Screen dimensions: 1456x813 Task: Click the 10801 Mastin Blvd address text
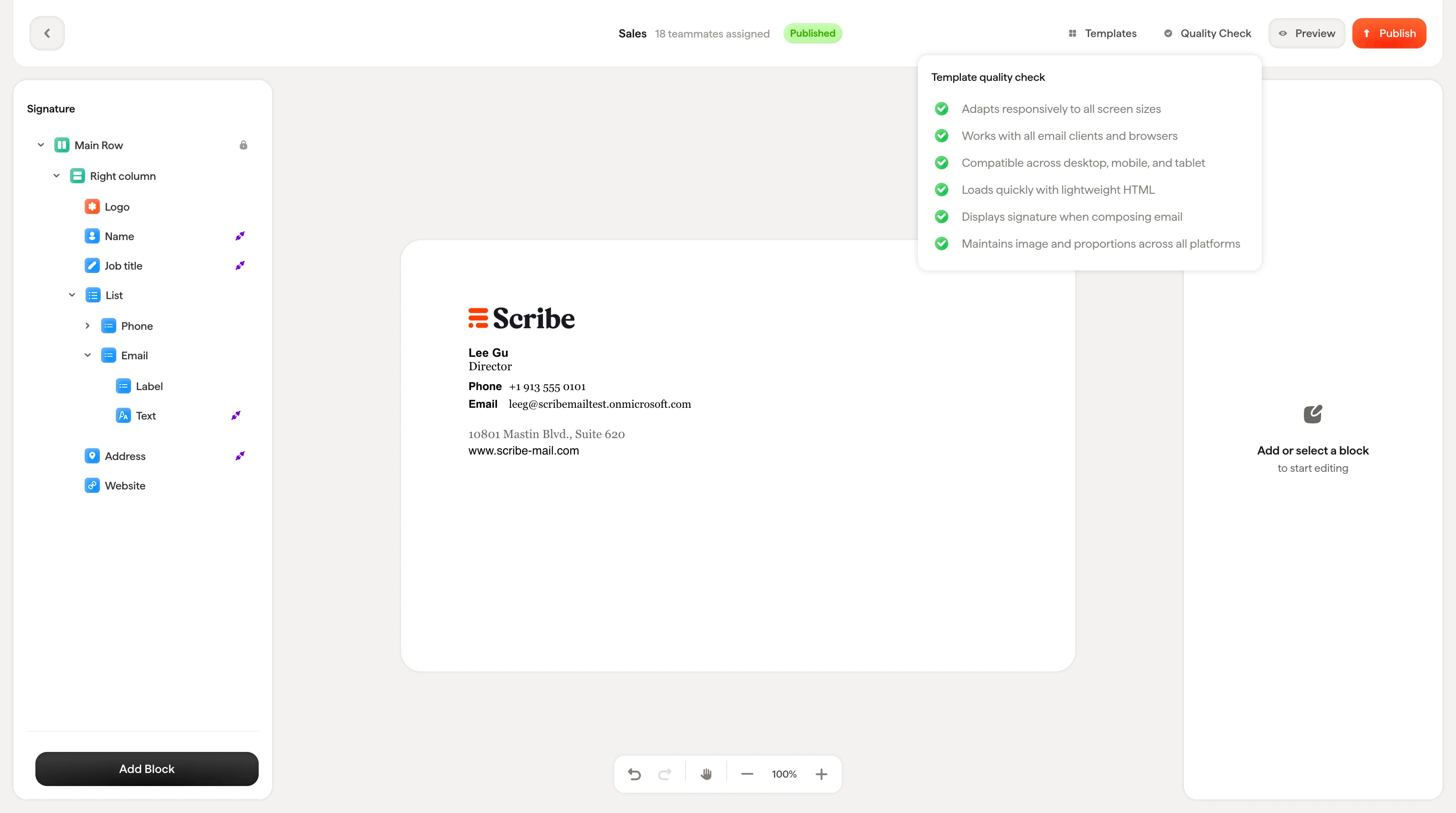coord(546,434)
